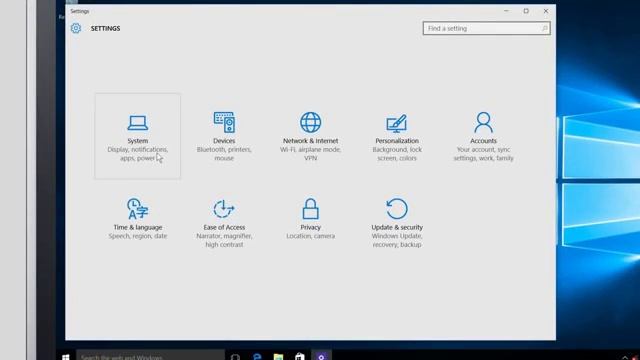Open the Personalization monitor and pen icon
The height and width of the screenshot is (360, 640).
point(397,123)
